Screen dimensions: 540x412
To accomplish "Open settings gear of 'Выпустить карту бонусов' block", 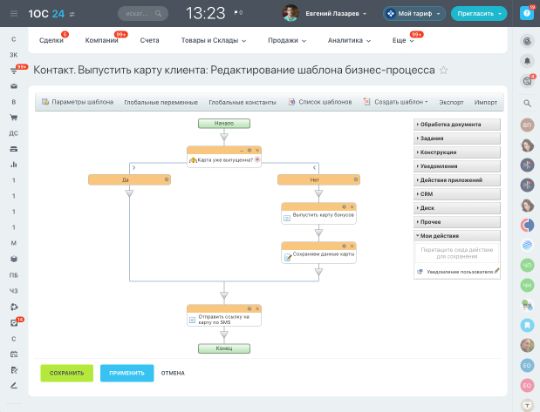I will click(x=344, y=207).
